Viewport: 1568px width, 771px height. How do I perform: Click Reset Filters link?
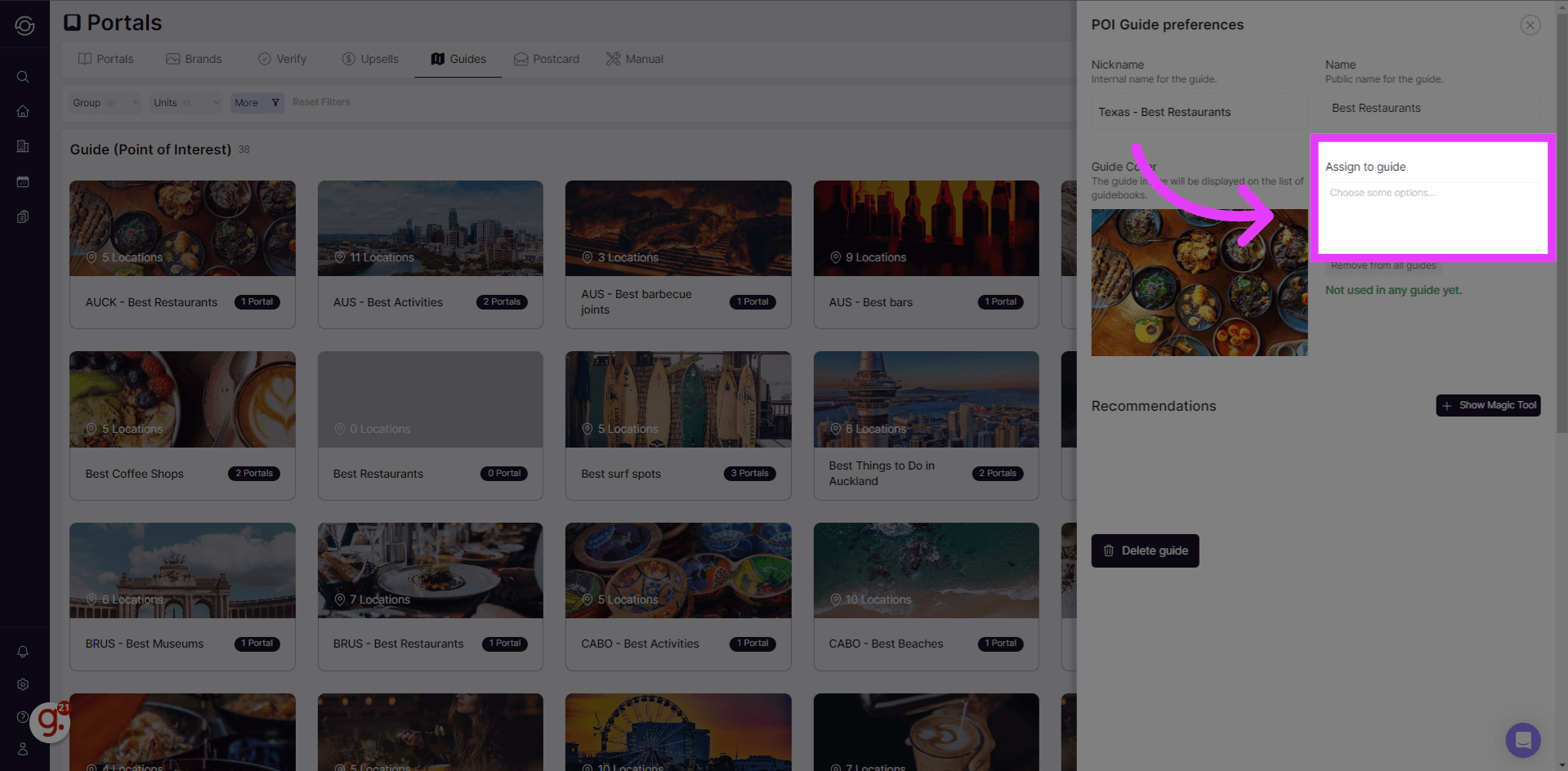321,102
